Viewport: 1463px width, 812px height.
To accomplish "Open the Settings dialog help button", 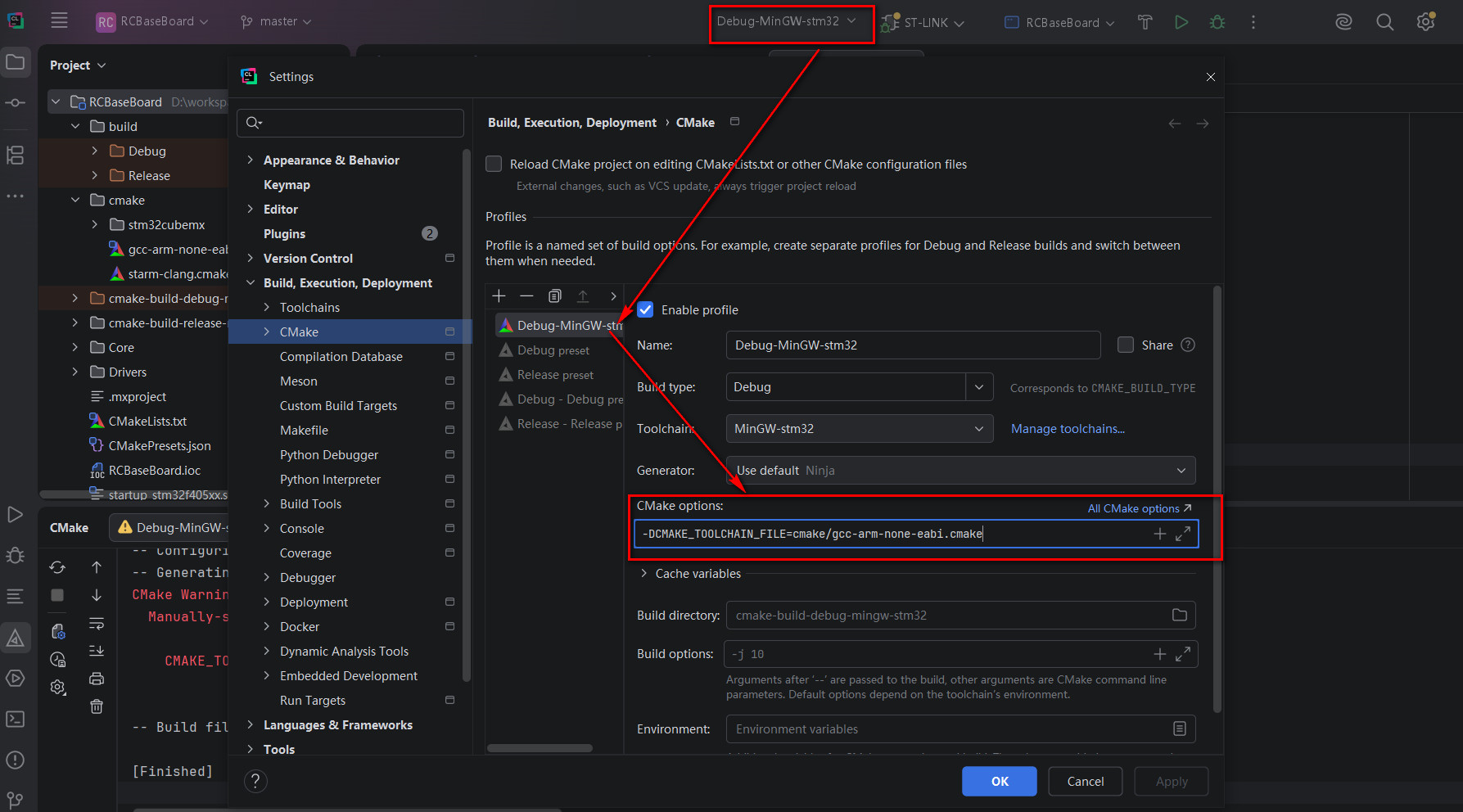I will (255, 782).
